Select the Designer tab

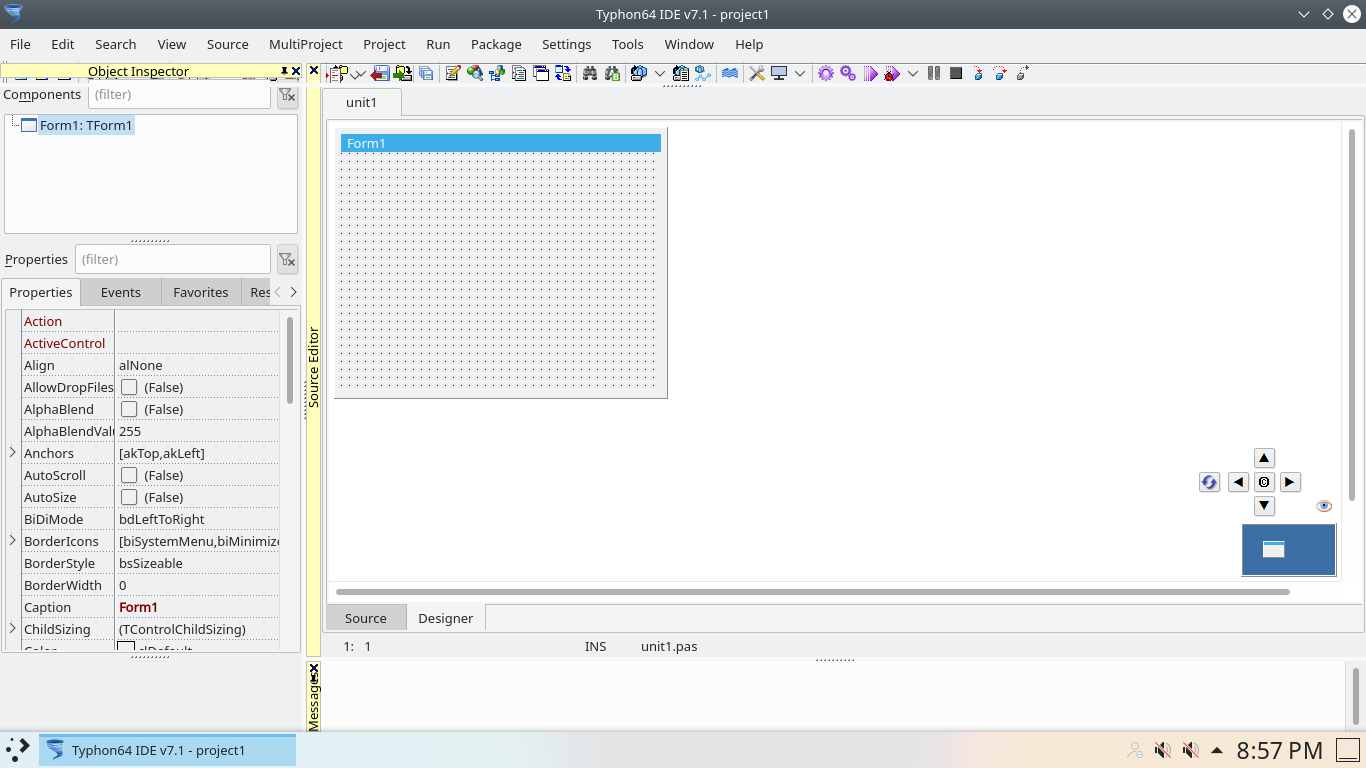(x=445, y=618)
